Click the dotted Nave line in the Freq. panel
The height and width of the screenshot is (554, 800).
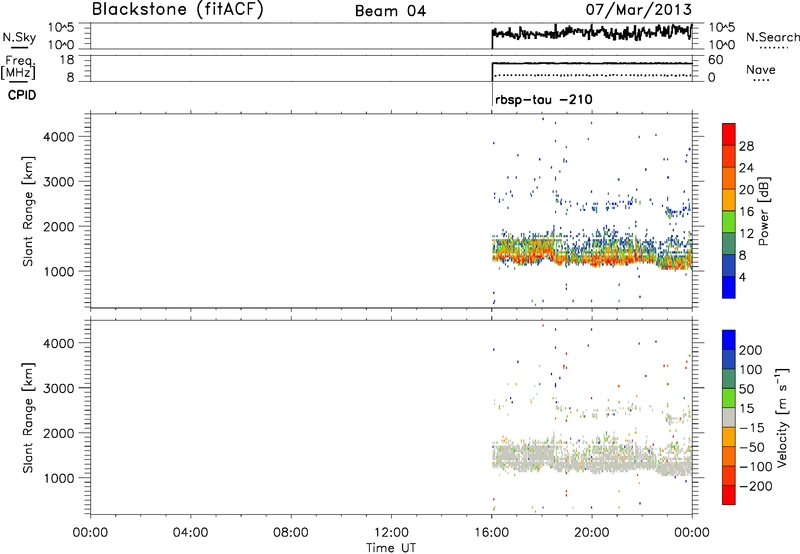coord(592,75)
